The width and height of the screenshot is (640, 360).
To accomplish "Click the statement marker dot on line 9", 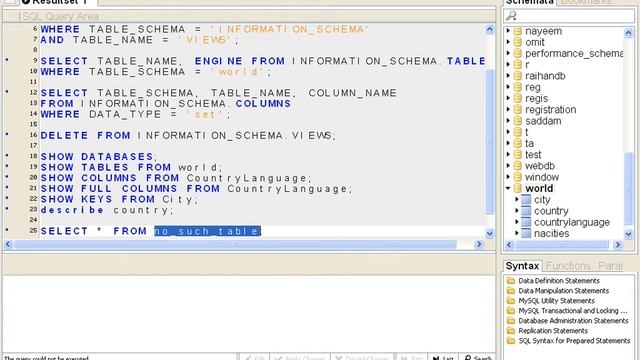I will click(x=7, y=60).
